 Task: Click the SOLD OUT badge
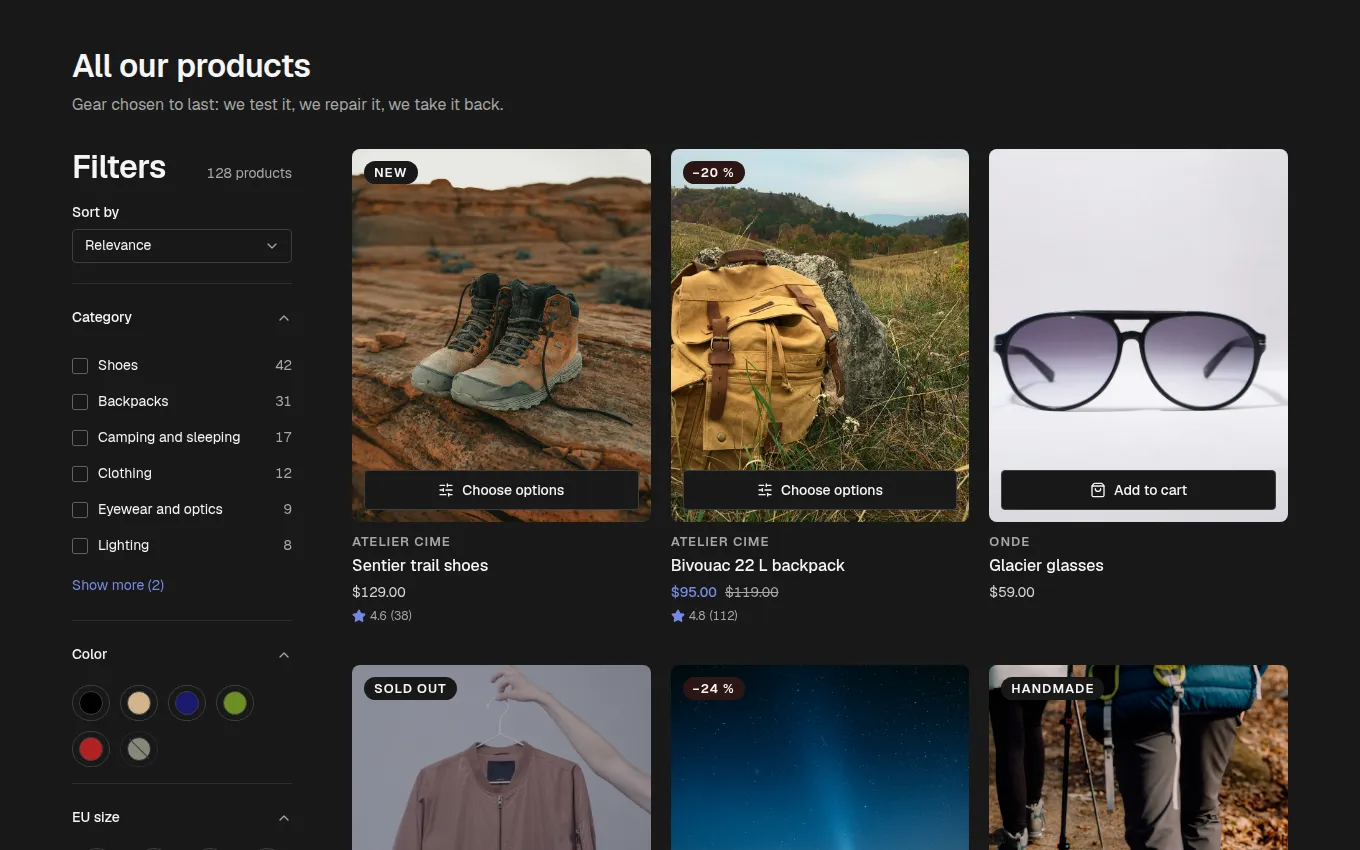point(410,689)
